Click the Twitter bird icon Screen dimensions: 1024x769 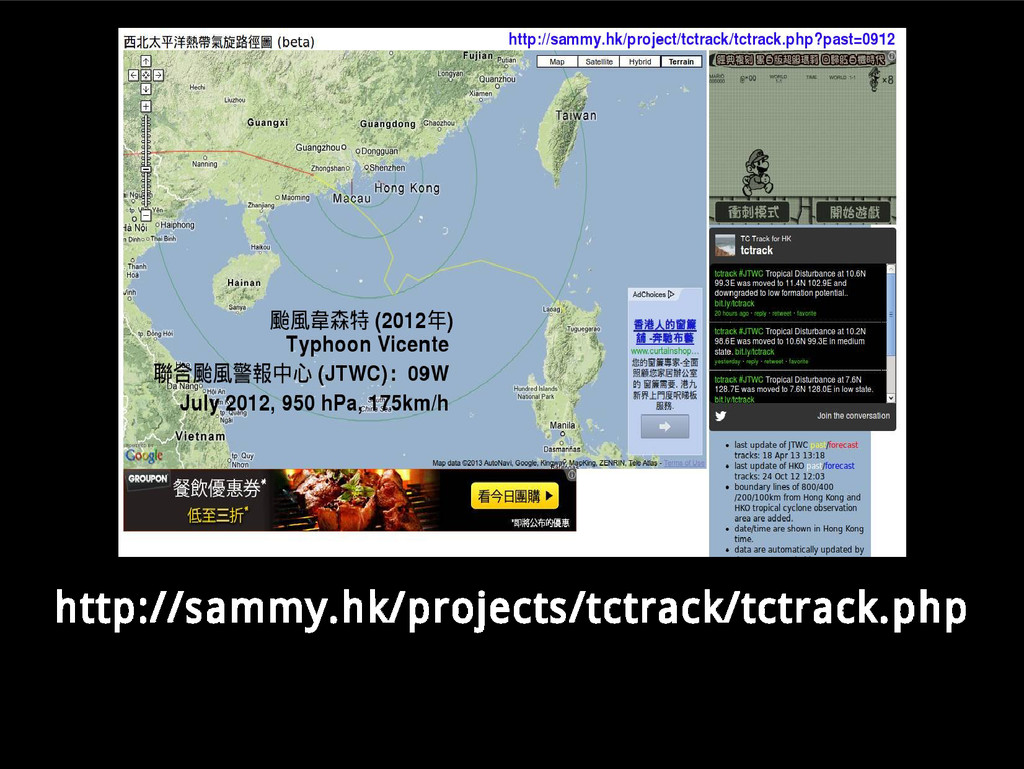(x=721, y=416)
